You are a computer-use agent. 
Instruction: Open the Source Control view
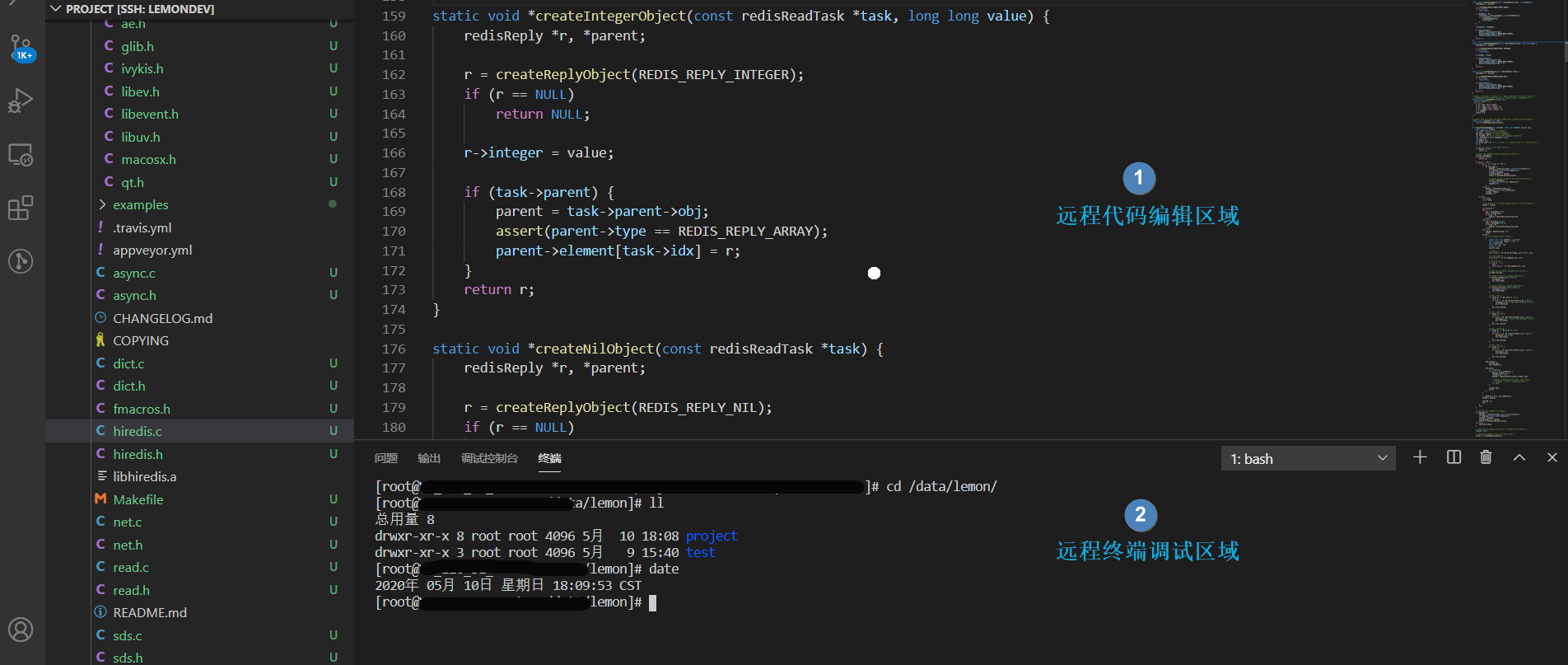pyautogui.click(x=21, y=48)
